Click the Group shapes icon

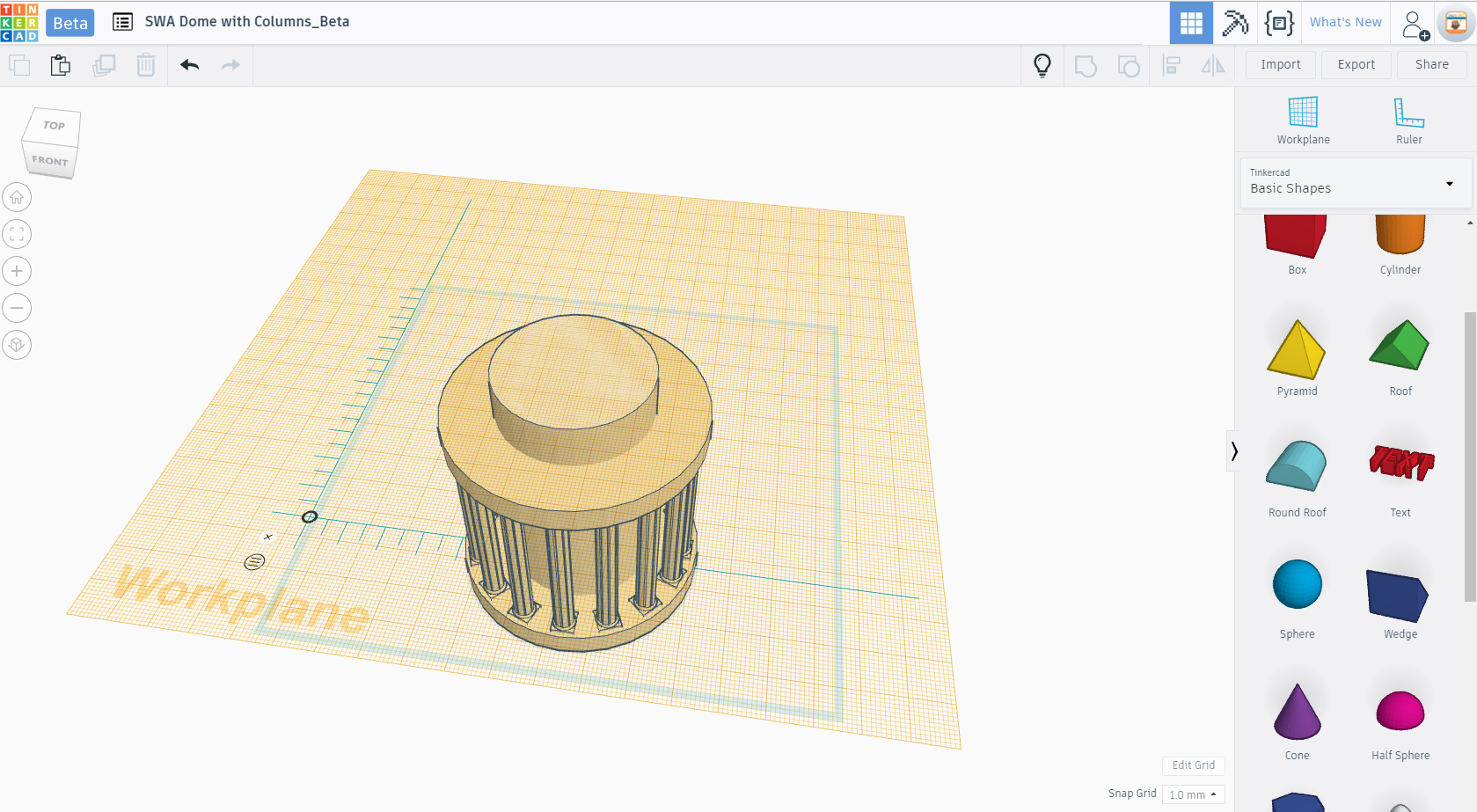tap(1086, 66)
